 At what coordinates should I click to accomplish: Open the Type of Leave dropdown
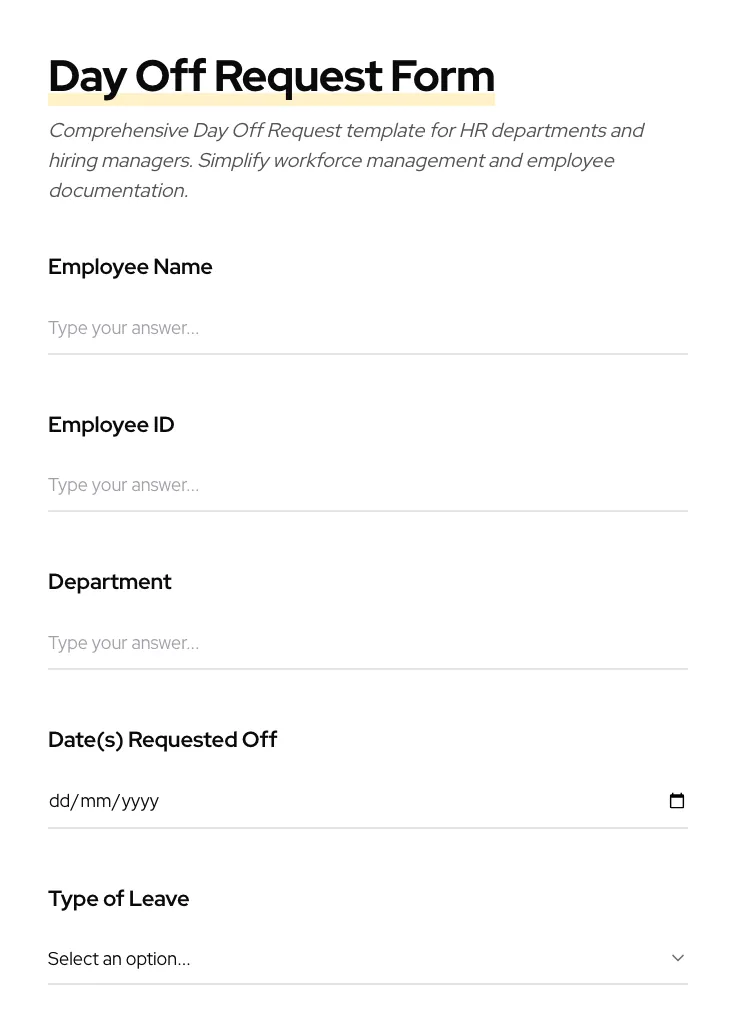tap(367, 959)
